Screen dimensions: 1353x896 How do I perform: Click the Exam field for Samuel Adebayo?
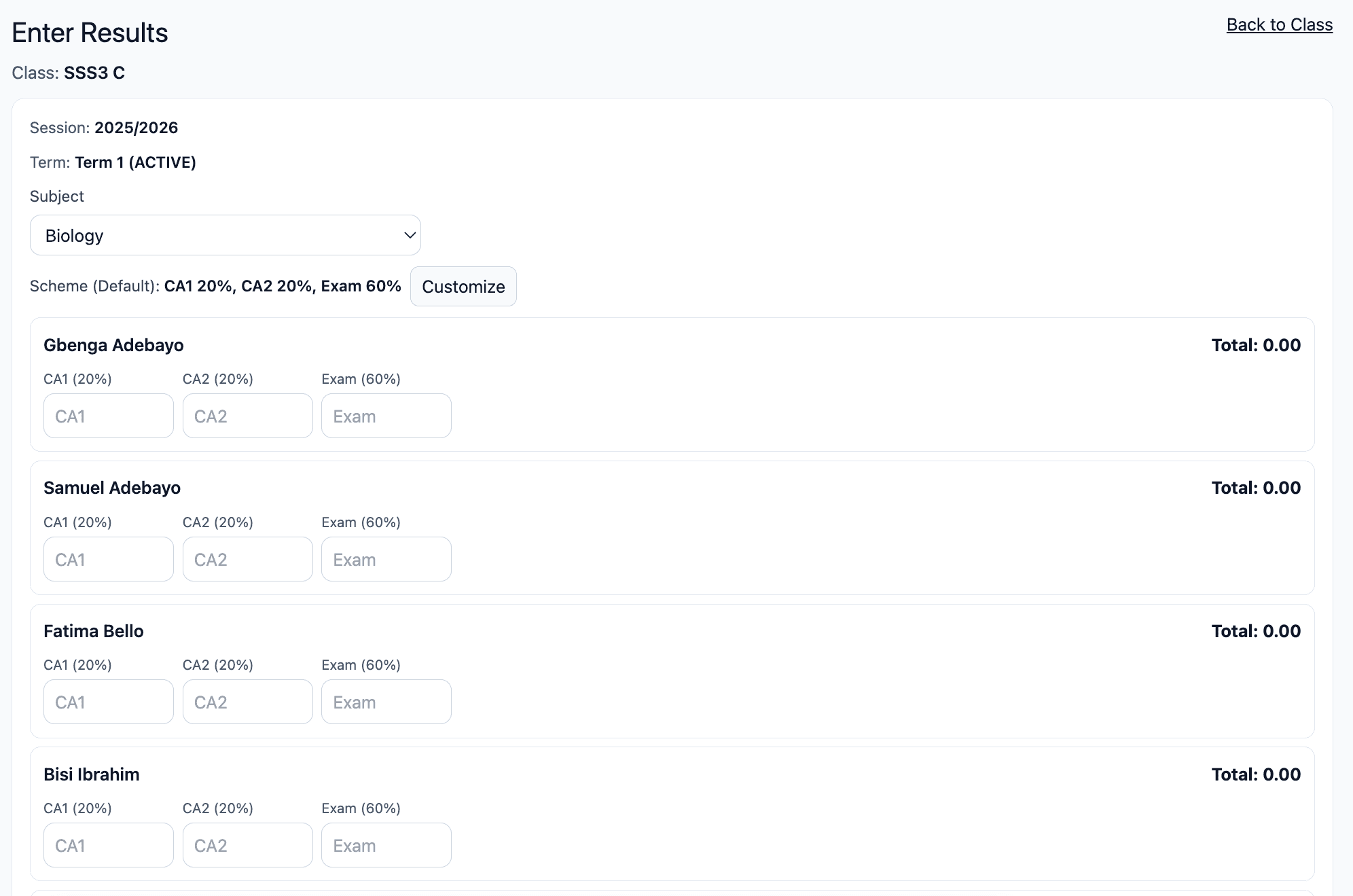386,559
